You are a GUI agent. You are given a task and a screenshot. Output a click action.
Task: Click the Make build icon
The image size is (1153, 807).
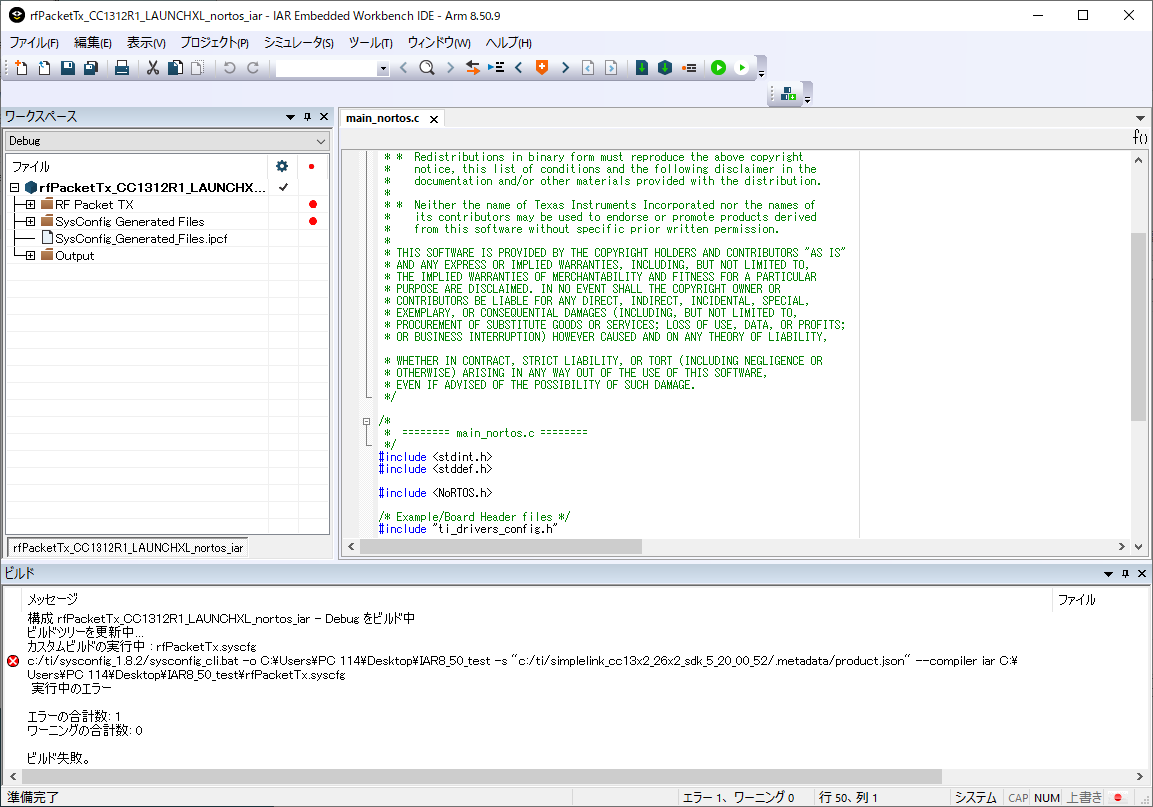click(665, 68)
